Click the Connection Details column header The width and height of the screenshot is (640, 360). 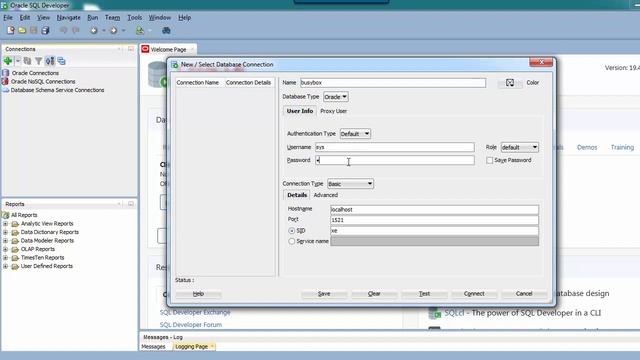point(248,82)
